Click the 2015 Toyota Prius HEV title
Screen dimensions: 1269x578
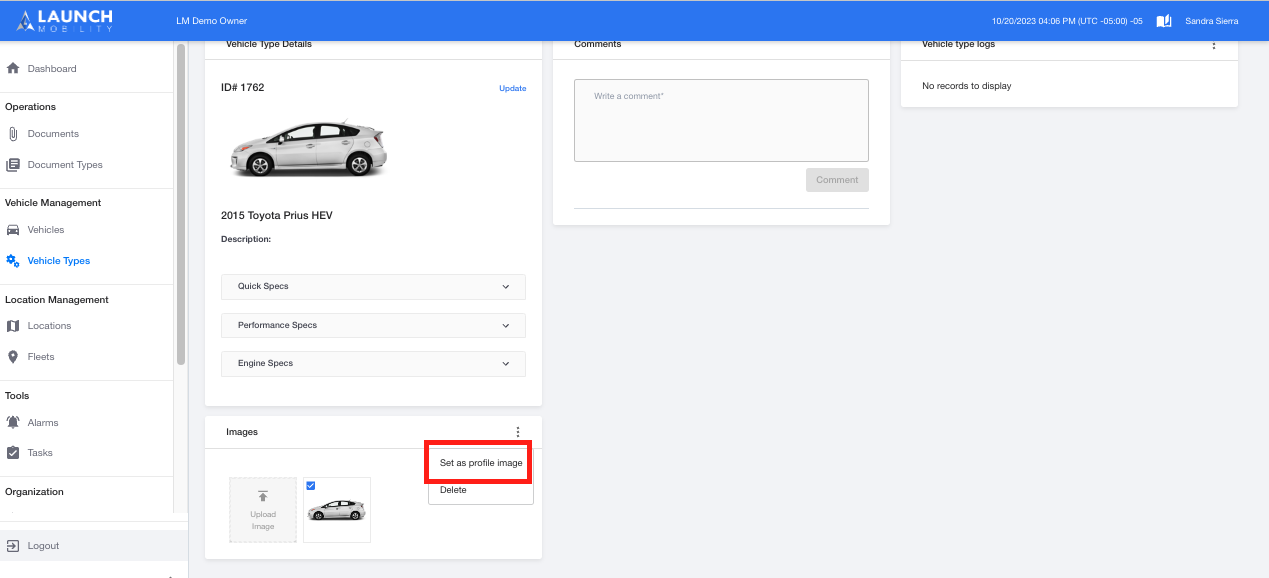(x=277, y=215)
